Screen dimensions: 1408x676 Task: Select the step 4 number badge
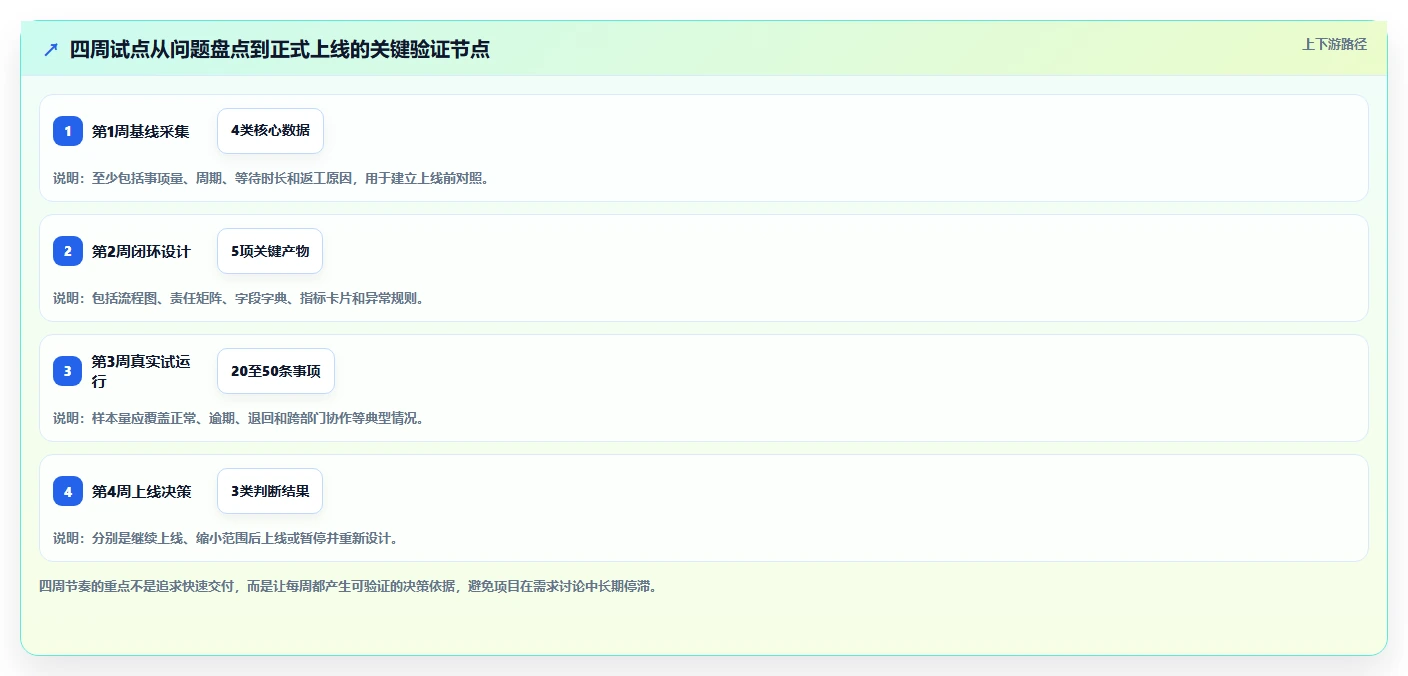click(68, 491)
